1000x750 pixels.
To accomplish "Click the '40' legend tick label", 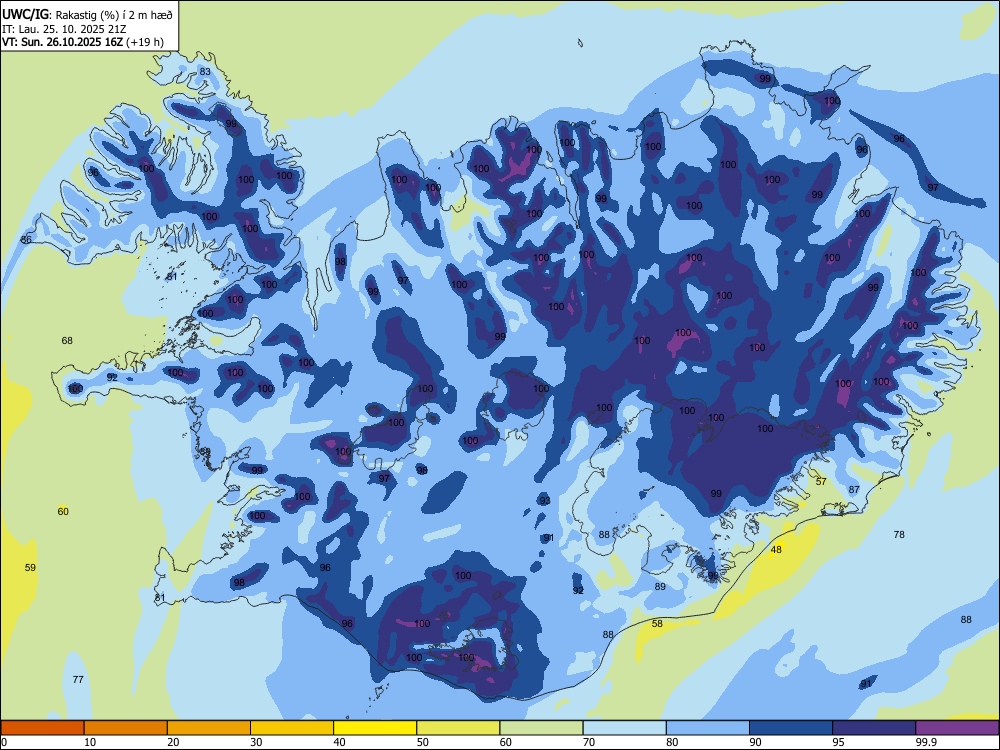I will [x=339, y=742].
